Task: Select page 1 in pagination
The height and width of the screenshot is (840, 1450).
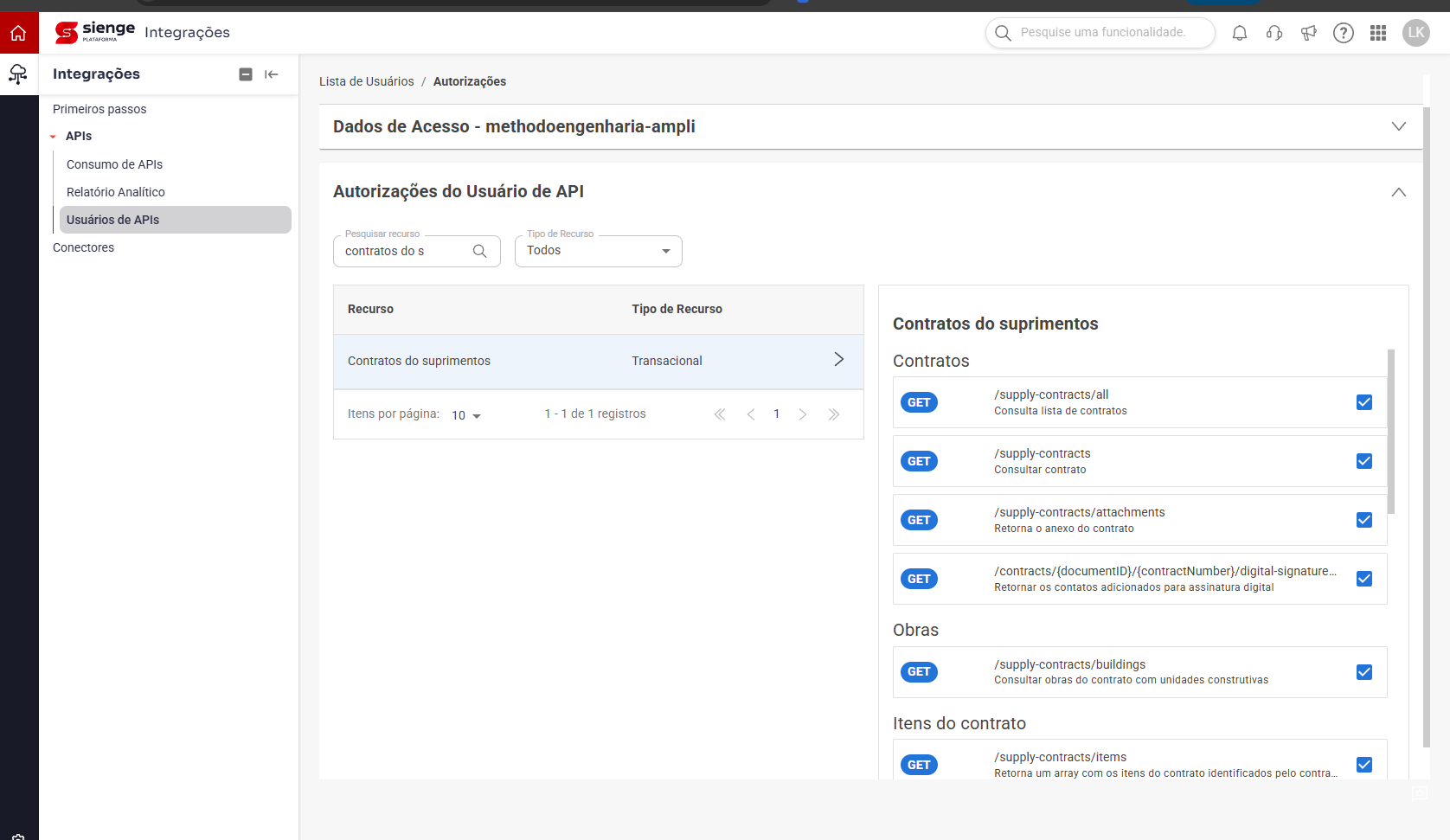Action: [777, 414]
